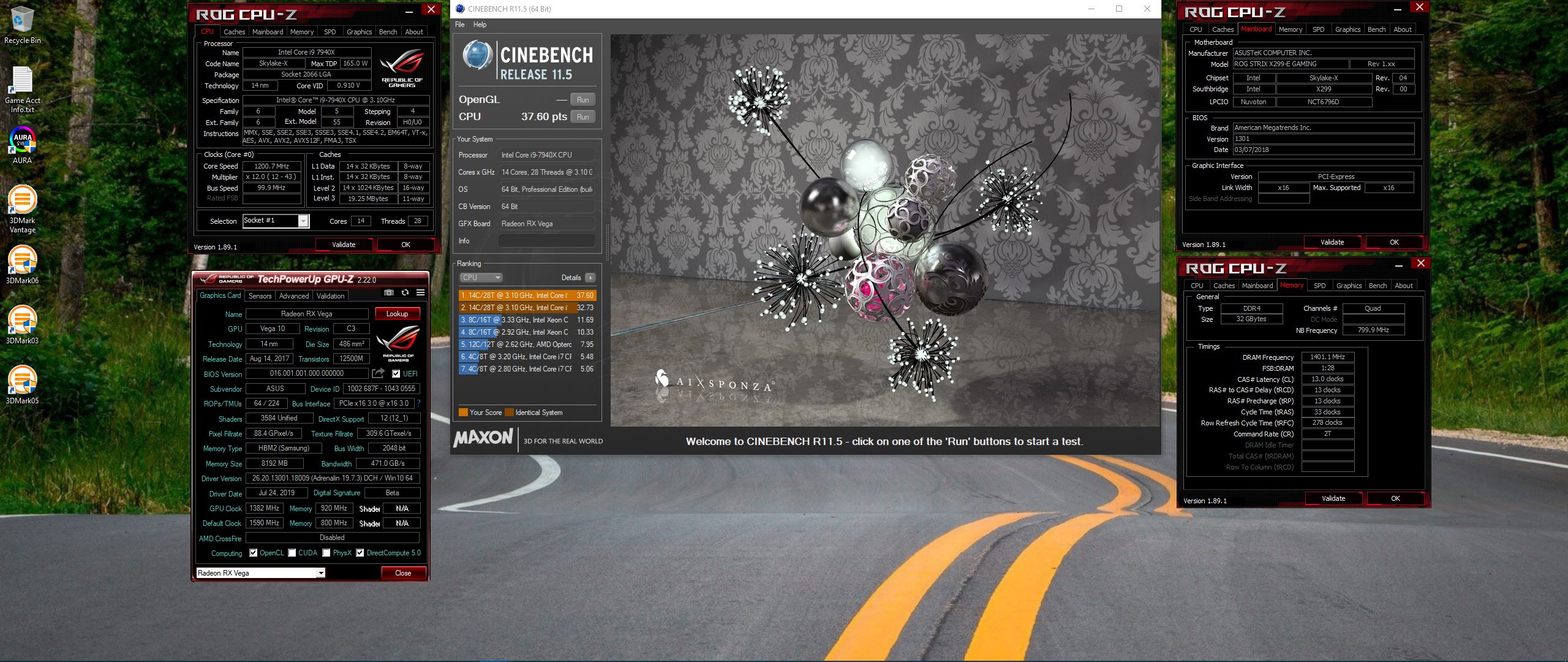Open the Cinebench Help menu
This screenshot has width=1568, height=662.
[480, 25]
